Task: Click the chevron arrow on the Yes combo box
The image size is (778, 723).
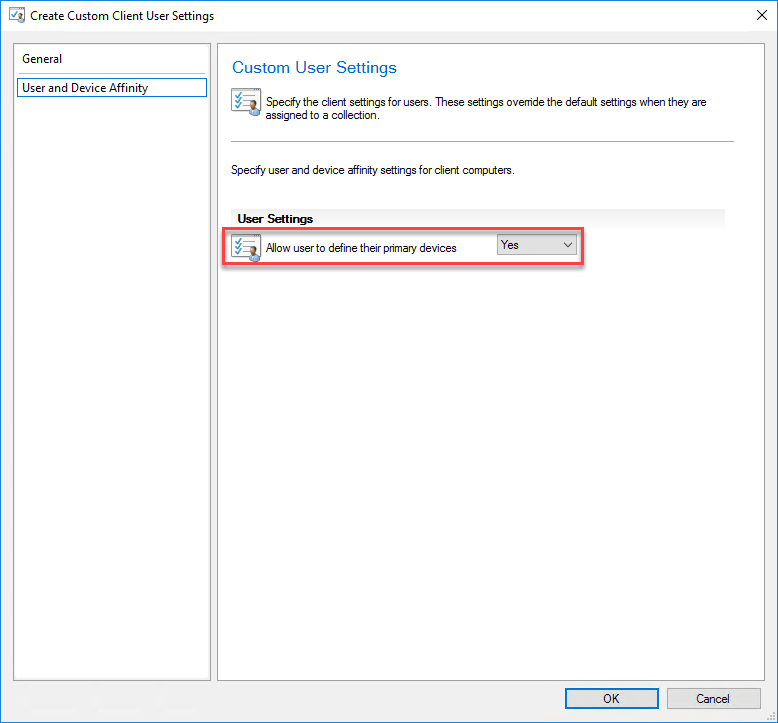Action: pyautogui.click(x=568, y=245)
